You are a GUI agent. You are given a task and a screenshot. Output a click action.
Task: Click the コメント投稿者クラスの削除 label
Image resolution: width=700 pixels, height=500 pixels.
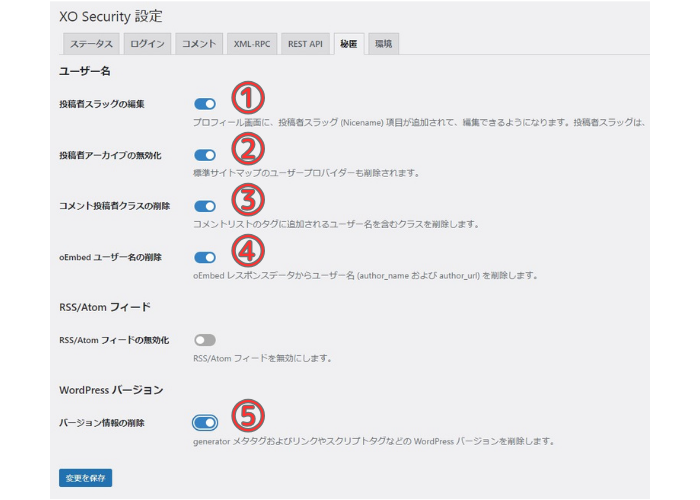(115, 206)
